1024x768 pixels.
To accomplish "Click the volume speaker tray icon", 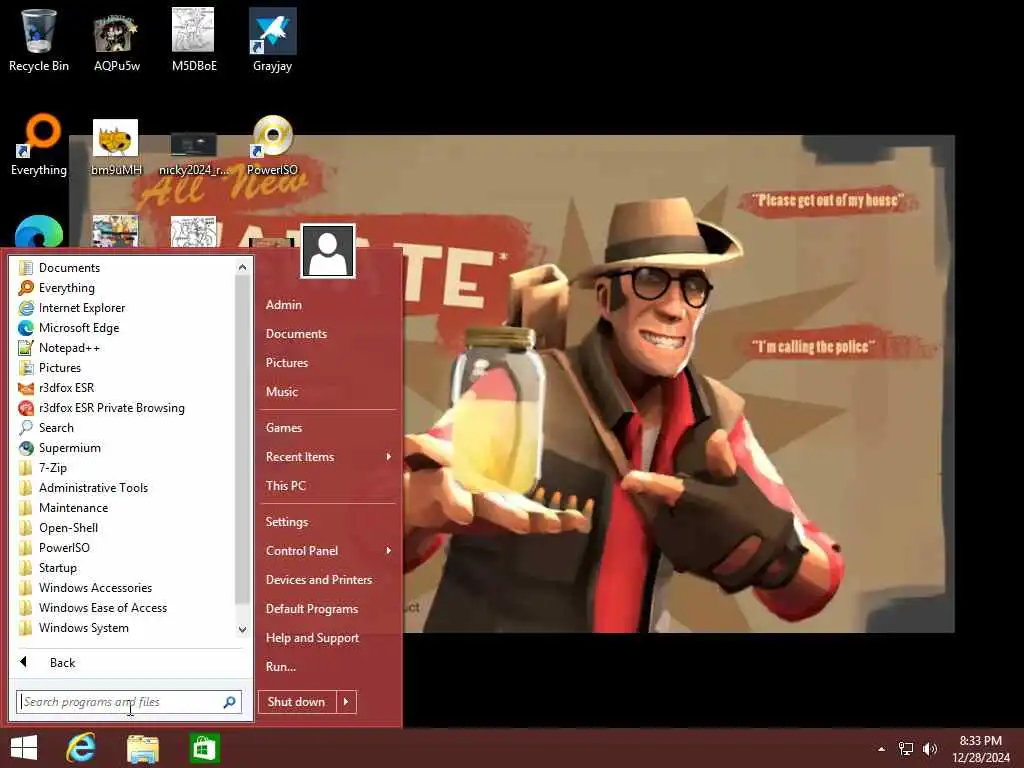I will point(930,748).
